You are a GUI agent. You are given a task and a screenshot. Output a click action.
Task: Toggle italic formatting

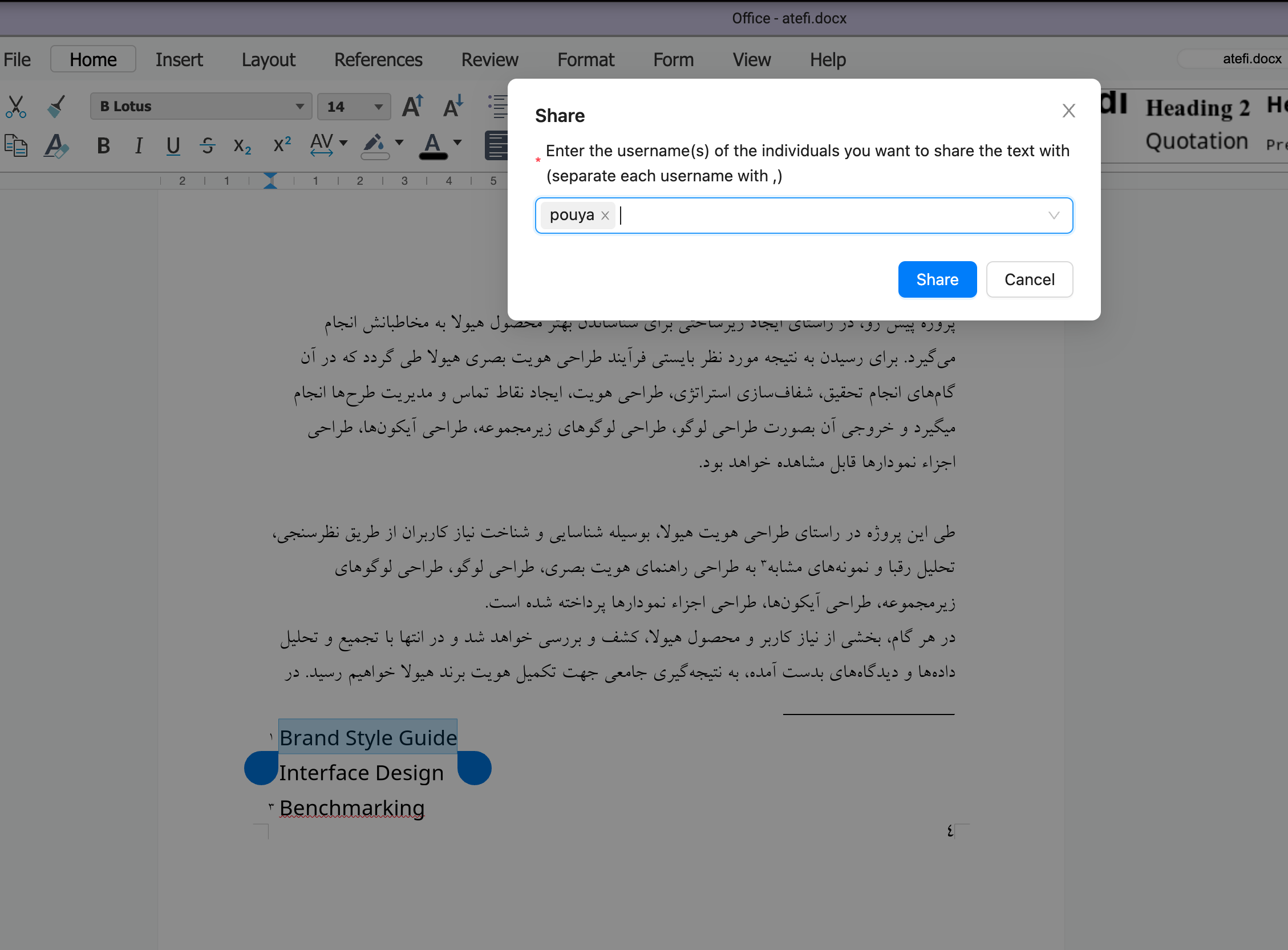tap(139, 145)
